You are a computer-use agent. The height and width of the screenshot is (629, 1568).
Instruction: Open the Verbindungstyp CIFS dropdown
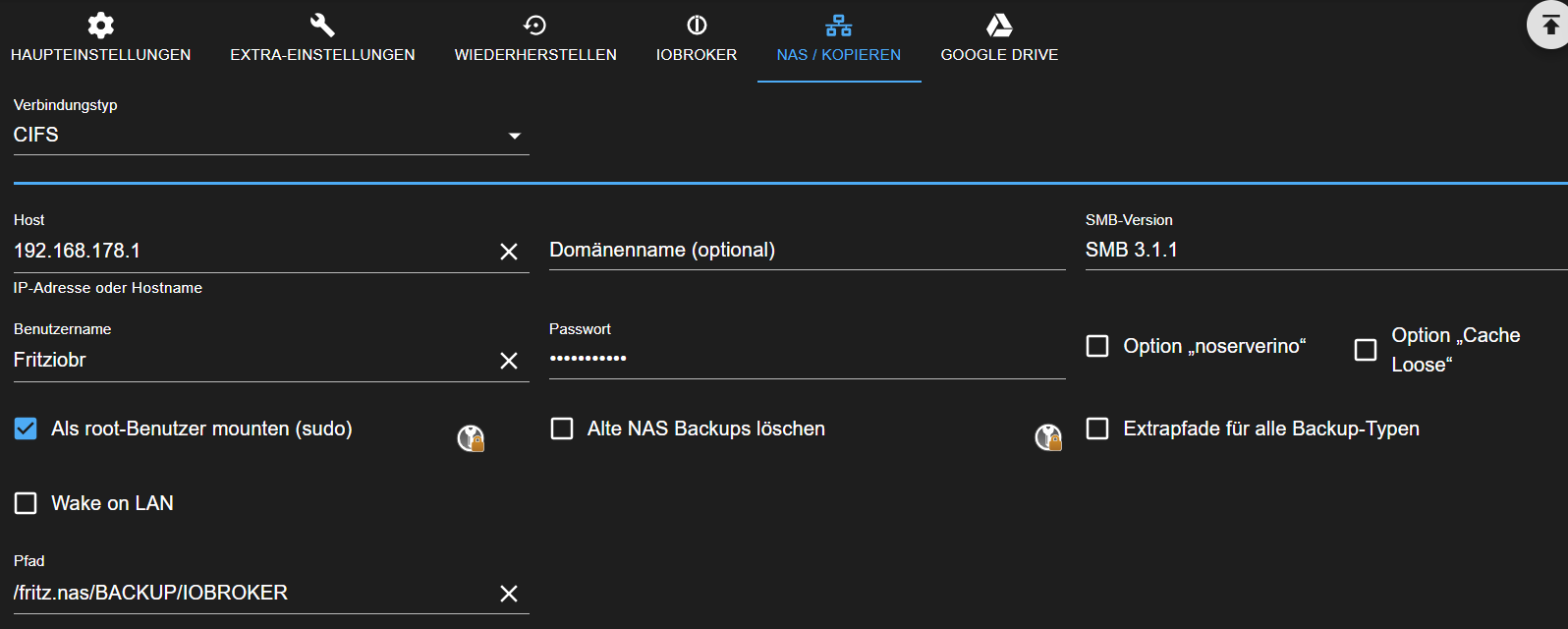click(271, 135)
